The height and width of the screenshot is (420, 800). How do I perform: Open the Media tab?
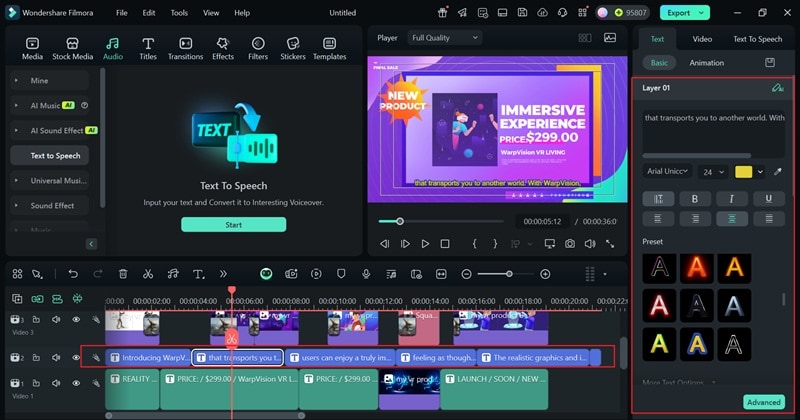(32, 49)
